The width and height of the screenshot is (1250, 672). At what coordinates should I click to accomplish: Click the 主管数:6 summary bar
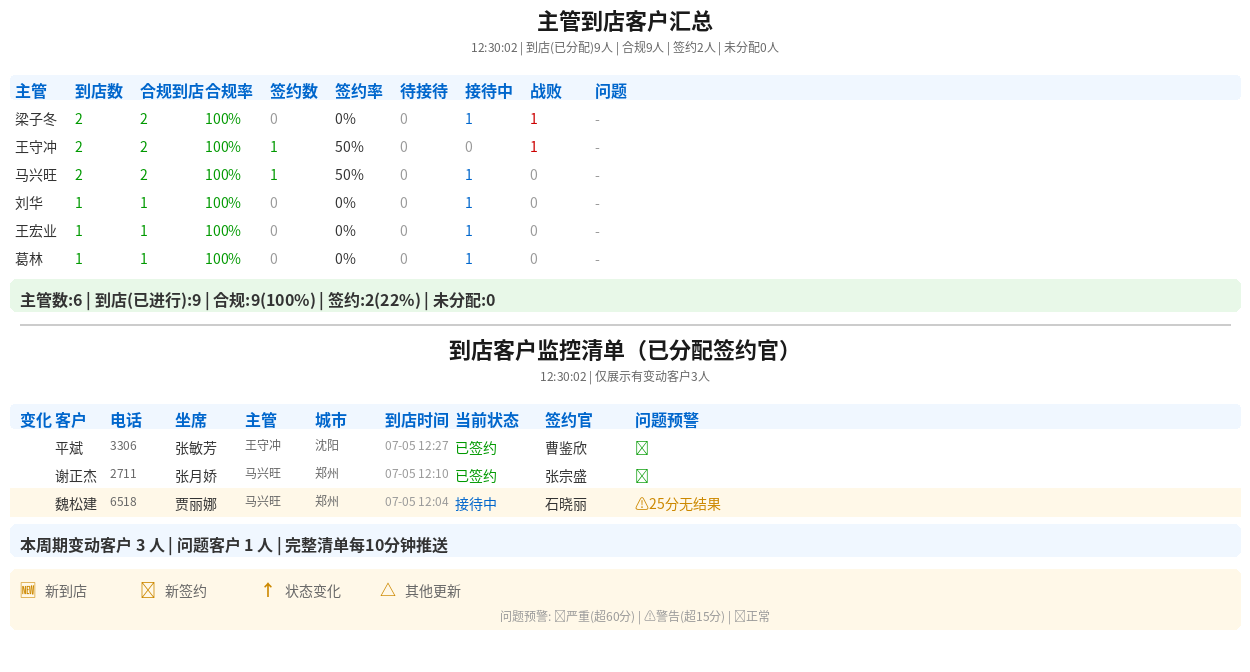point(625,296)
